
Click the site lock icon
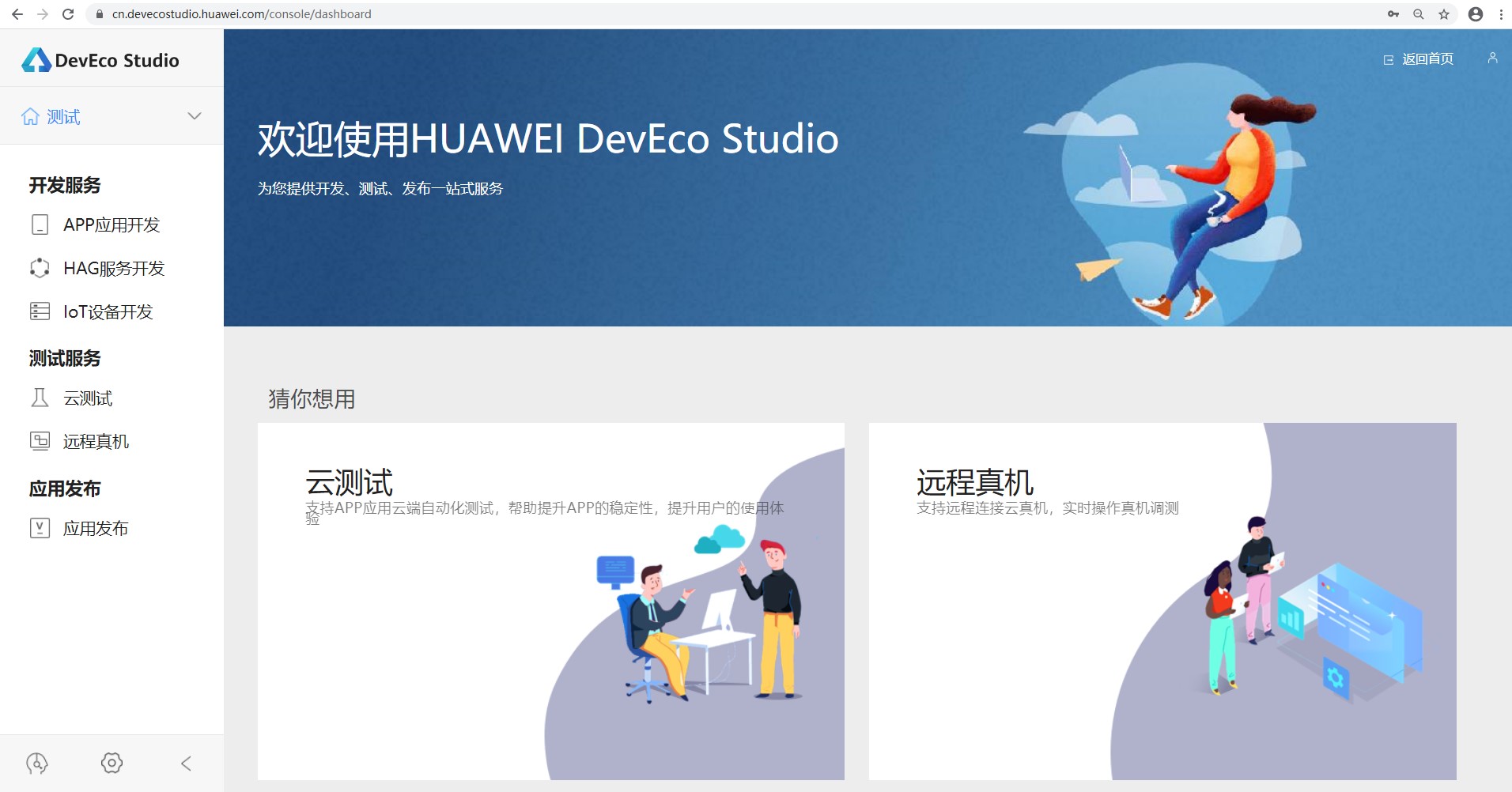pyautogui.click(x=100, y=14)
